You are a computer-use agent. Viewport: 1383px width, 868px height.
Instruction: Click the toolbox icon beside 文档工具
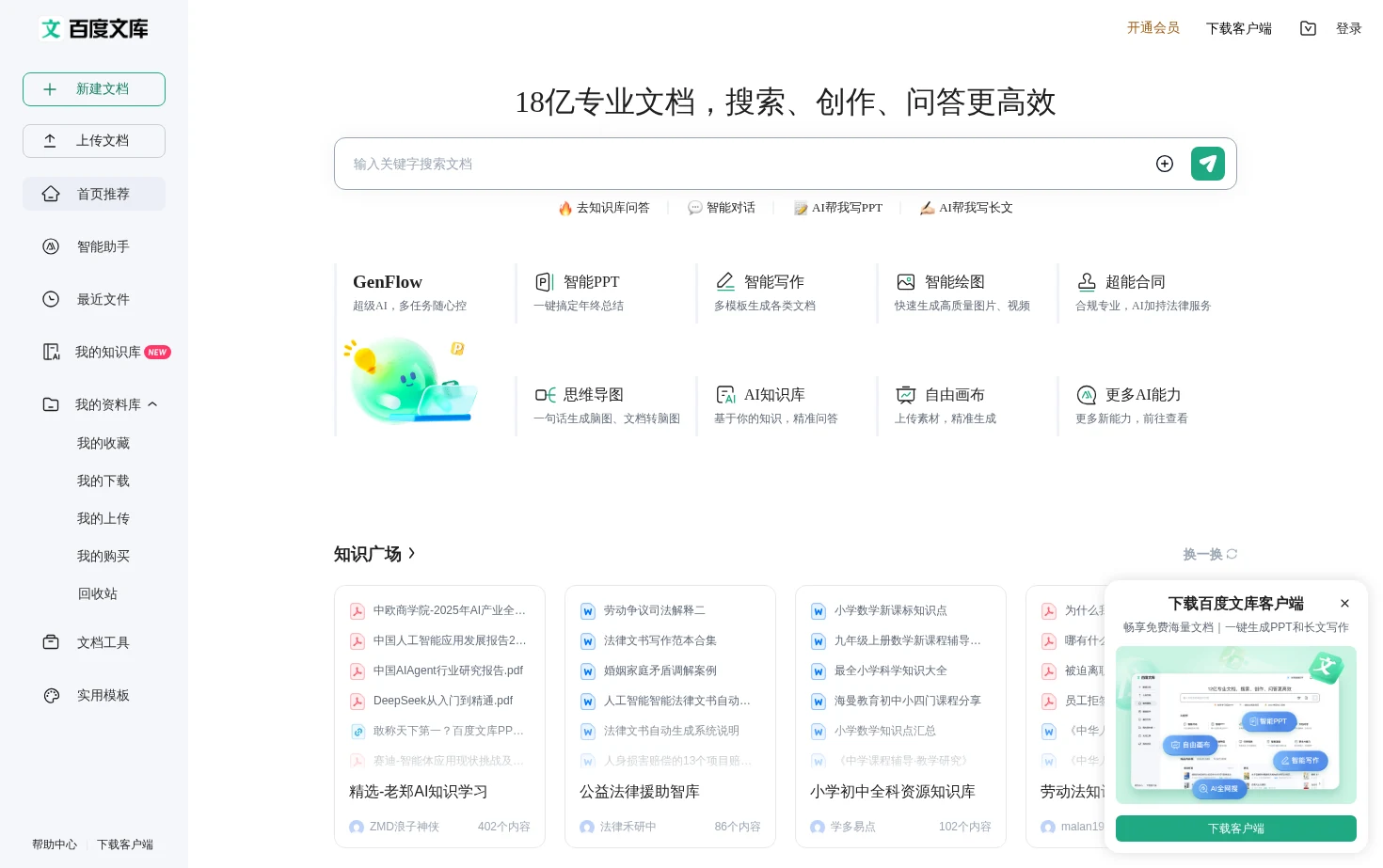51,642
